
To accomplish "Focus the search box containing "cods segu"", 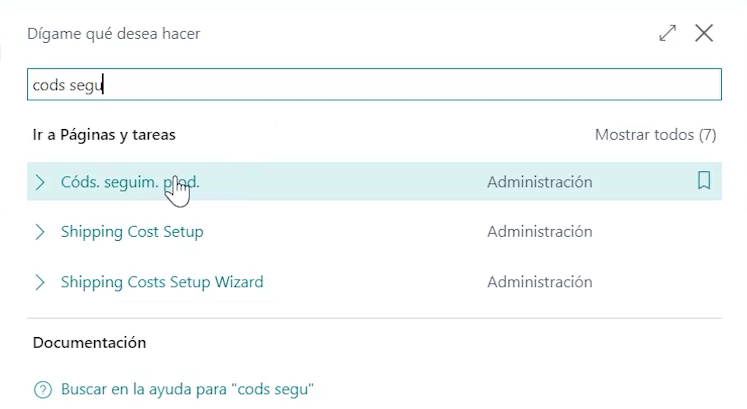I will 373,85.
